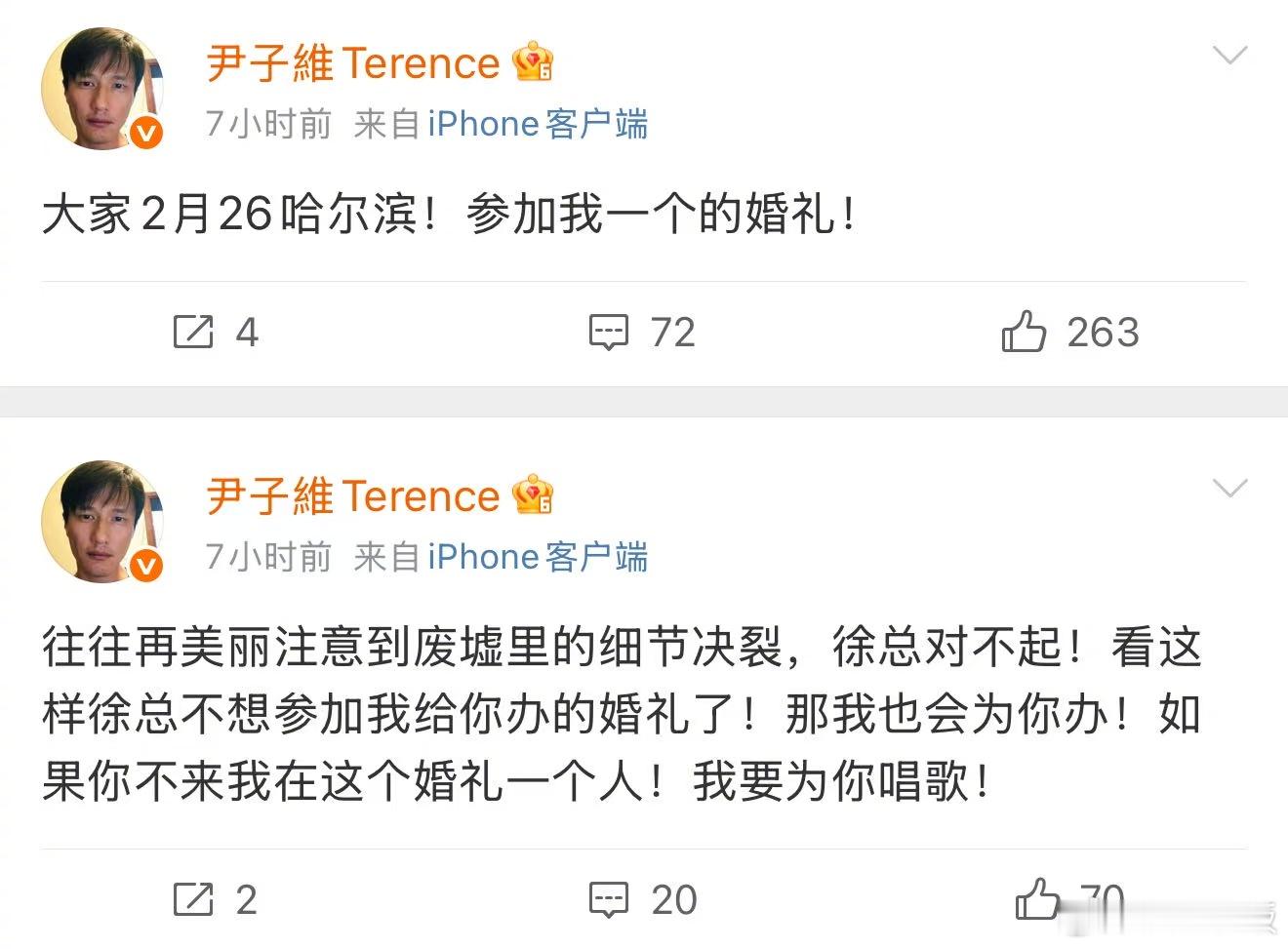Expand options menu on the second post

(x=1231, y=489)
